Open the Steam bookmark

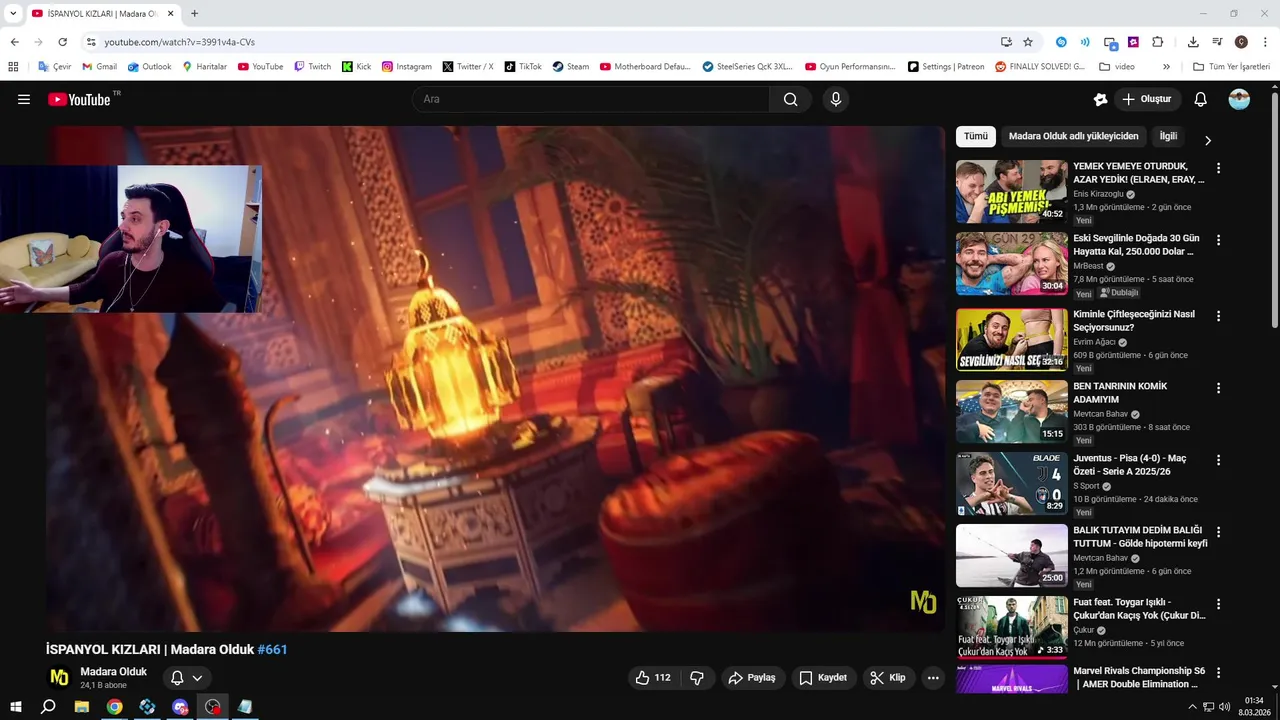coord(571,67)
